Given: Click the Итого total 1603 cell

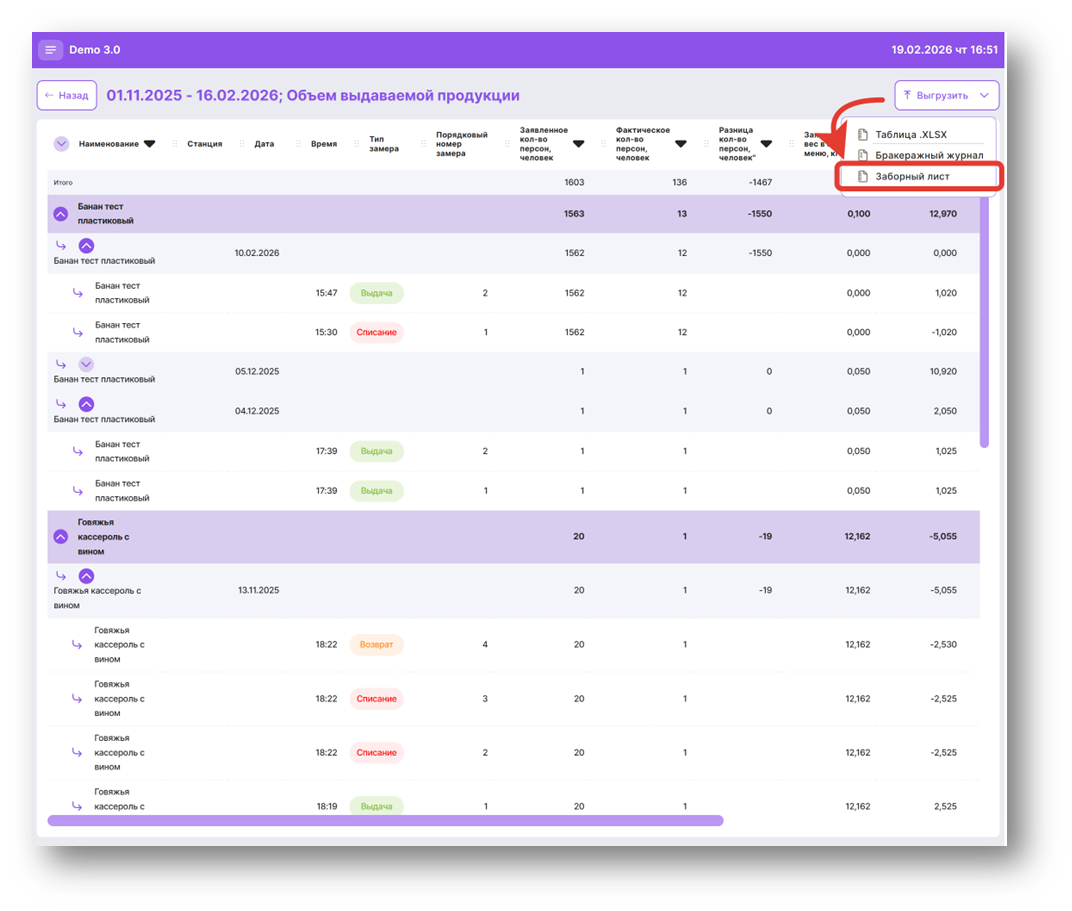Looking at the screenshot, I should coord(574,182).
